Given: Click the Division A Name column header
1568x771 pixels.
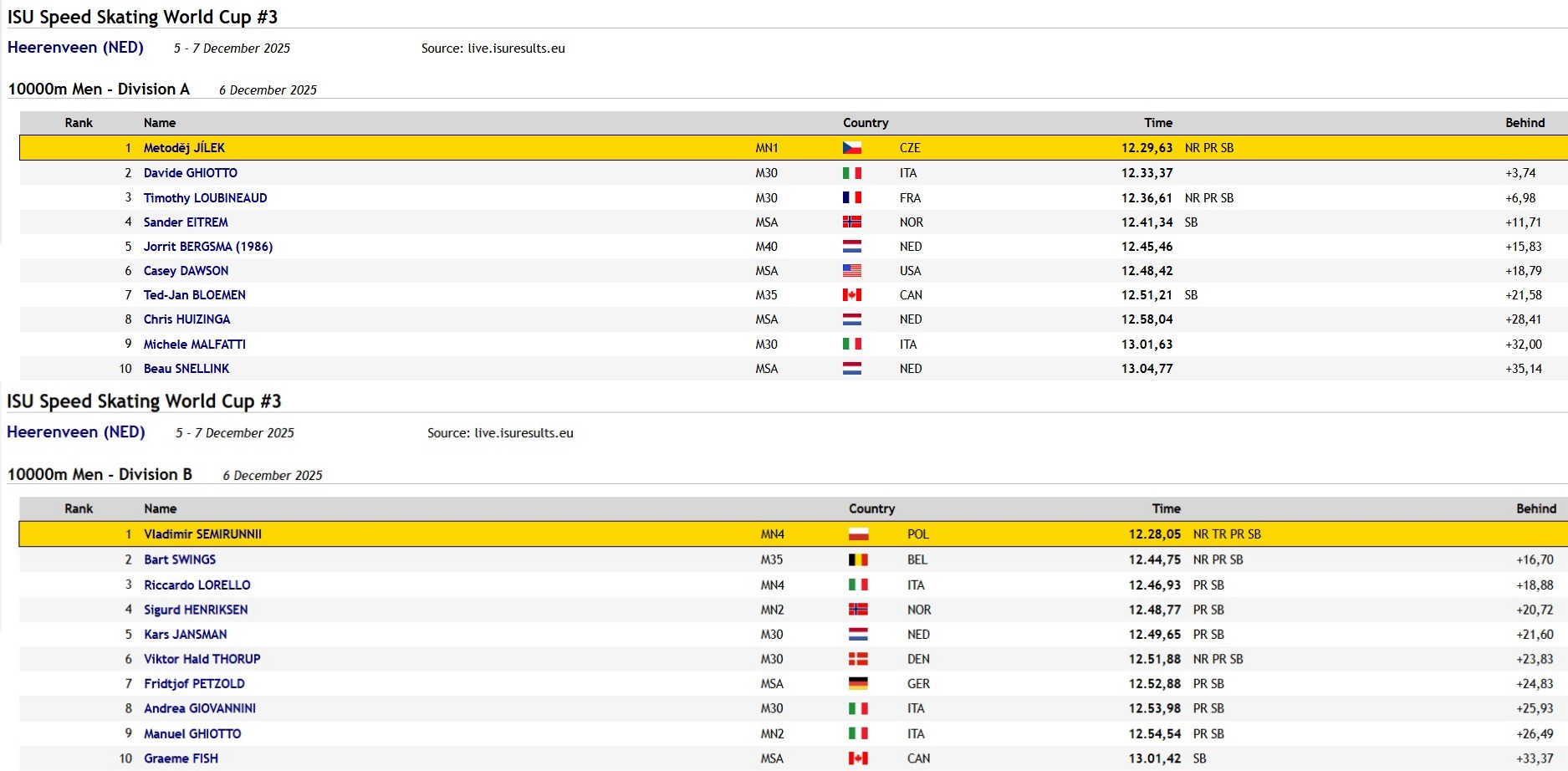Looking at the screenshot, I should point(160,123).
